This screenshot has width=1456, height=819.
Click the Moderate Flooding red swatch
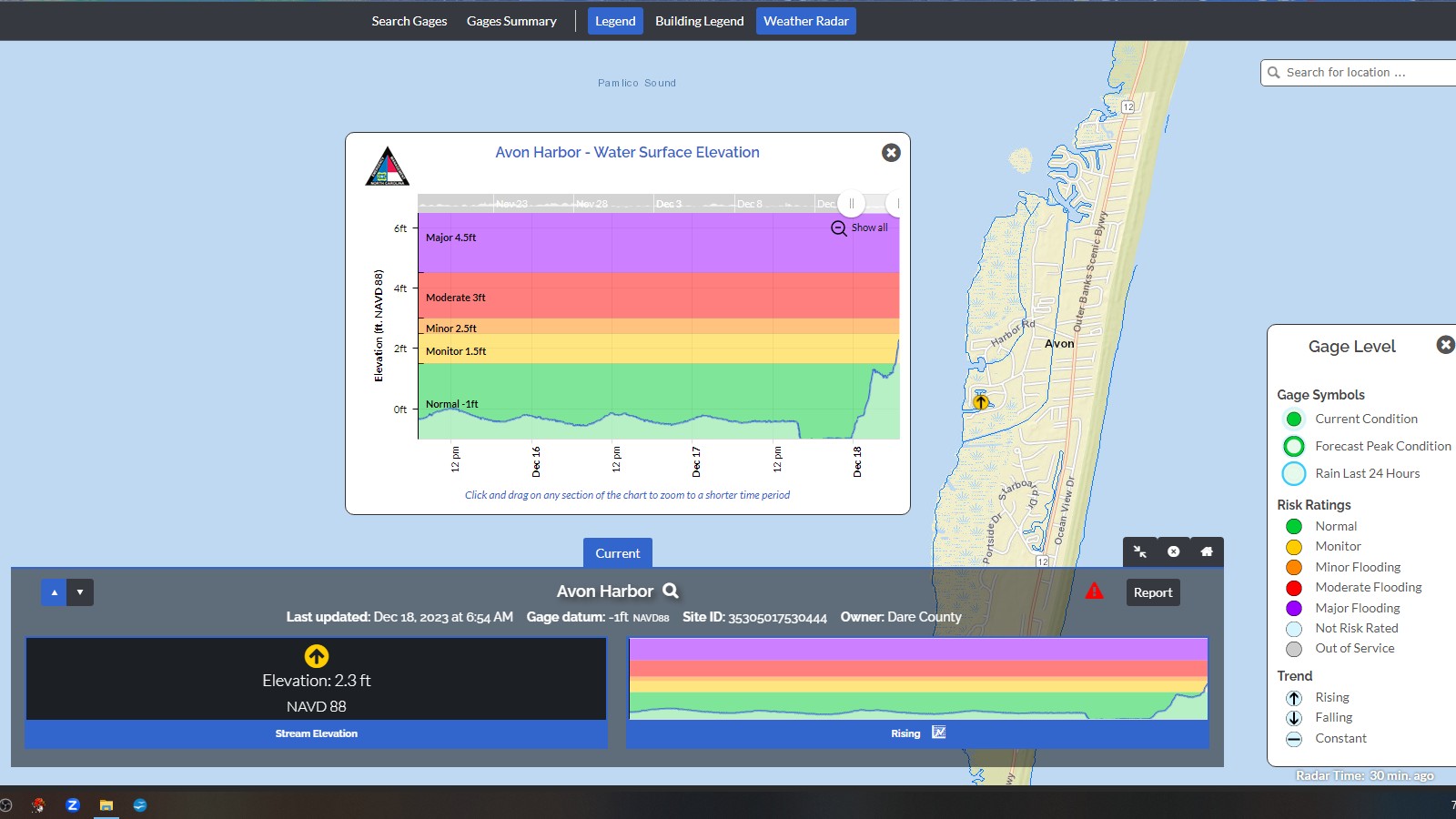pos(1294,588)
